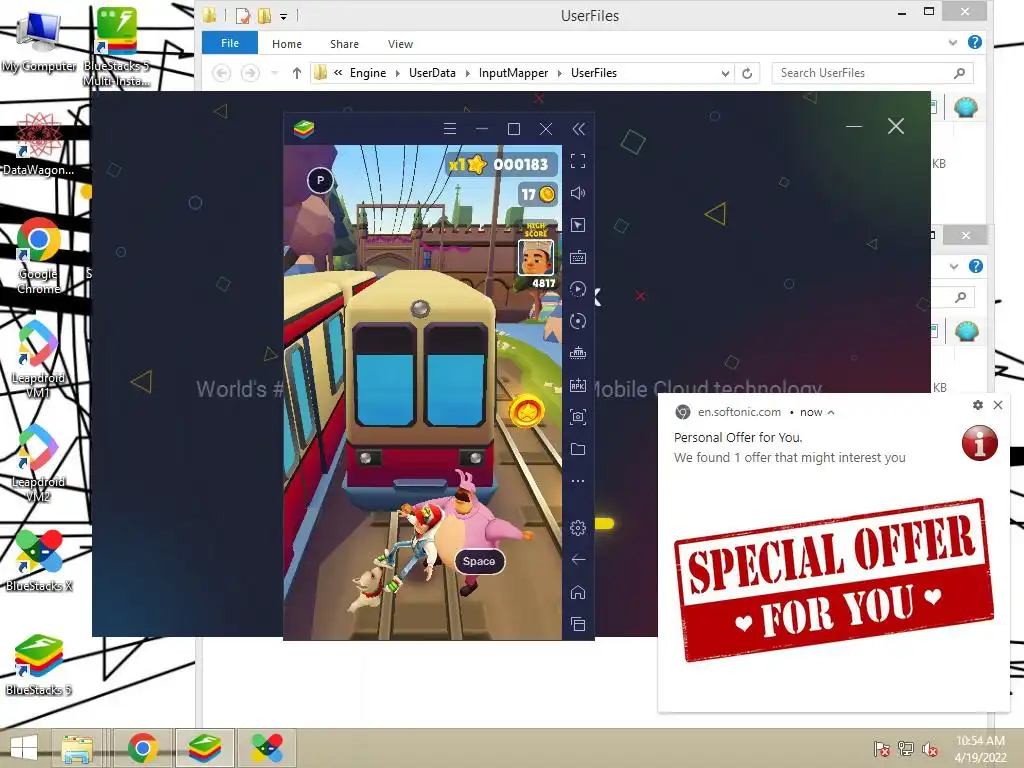Screen dimensions: 1024x768
Task: Click the en.softonic.com notification source
Action: 739,412
